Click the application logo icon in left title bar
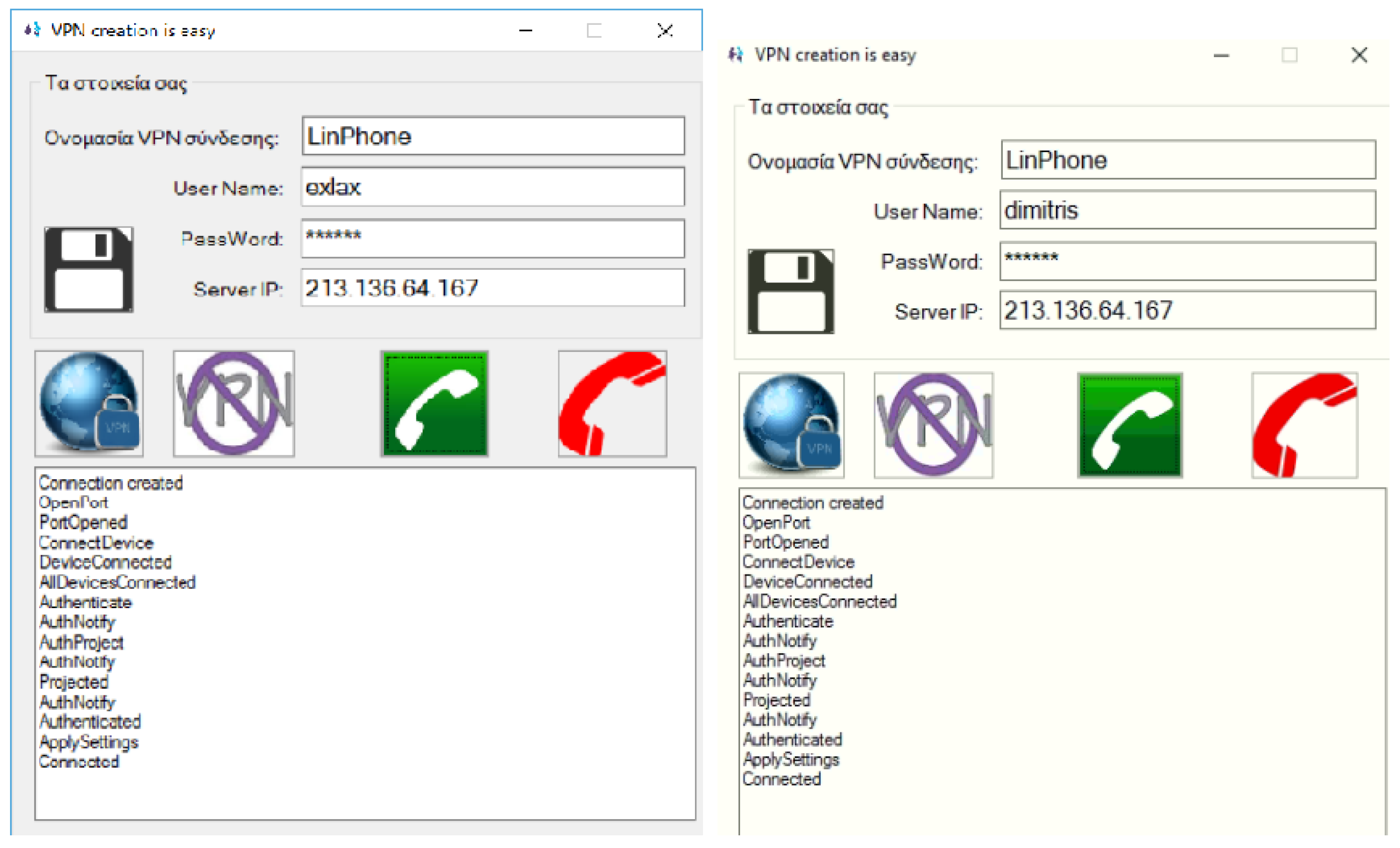 [30, 30]
